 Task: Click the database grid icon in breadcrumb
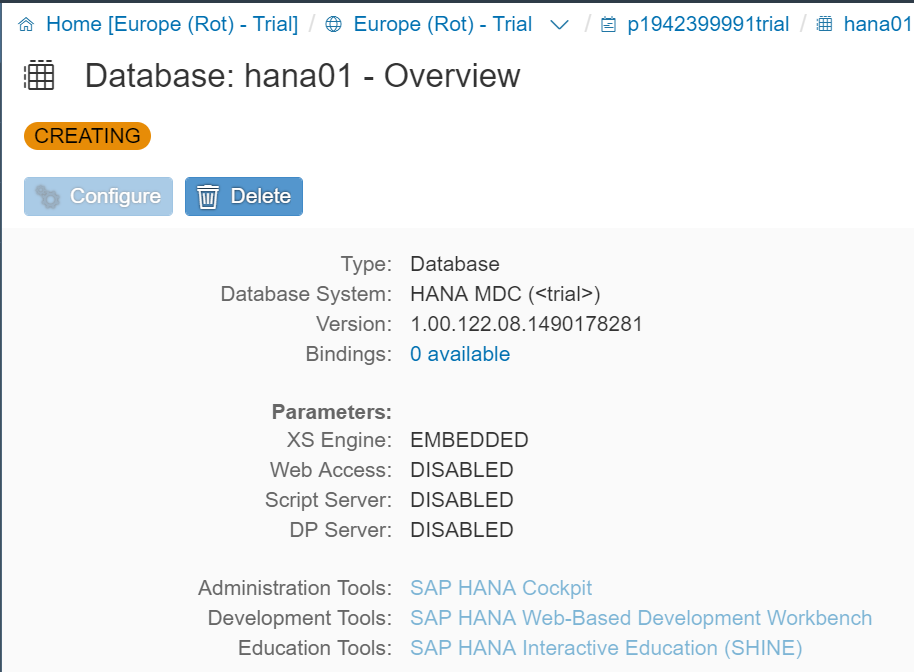coord(824,24)
